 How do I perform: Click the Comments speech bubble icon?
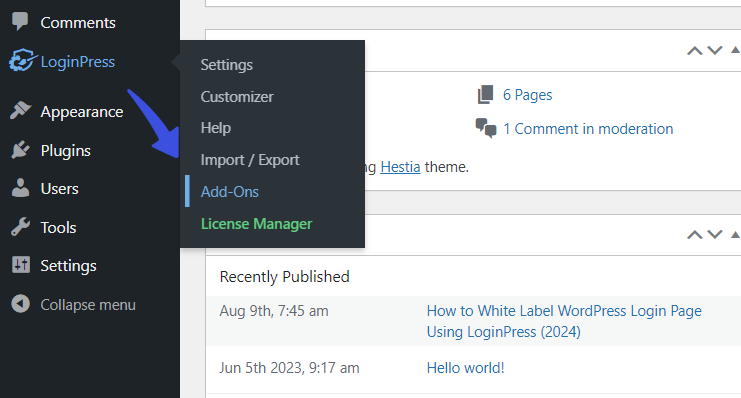tap(20, 22)
